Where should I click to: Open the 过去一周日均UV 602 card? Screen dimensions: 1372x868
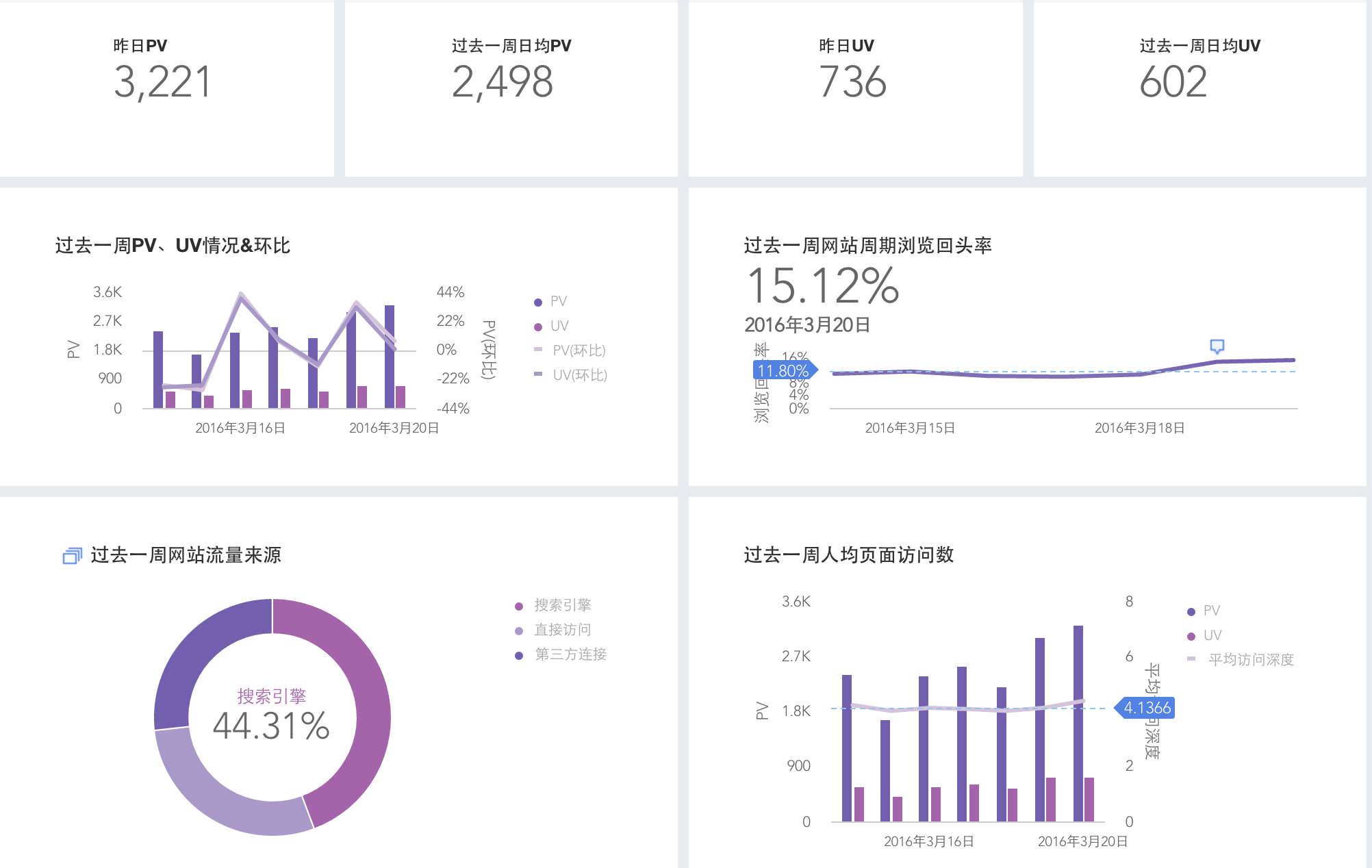tap(1199, 89)
